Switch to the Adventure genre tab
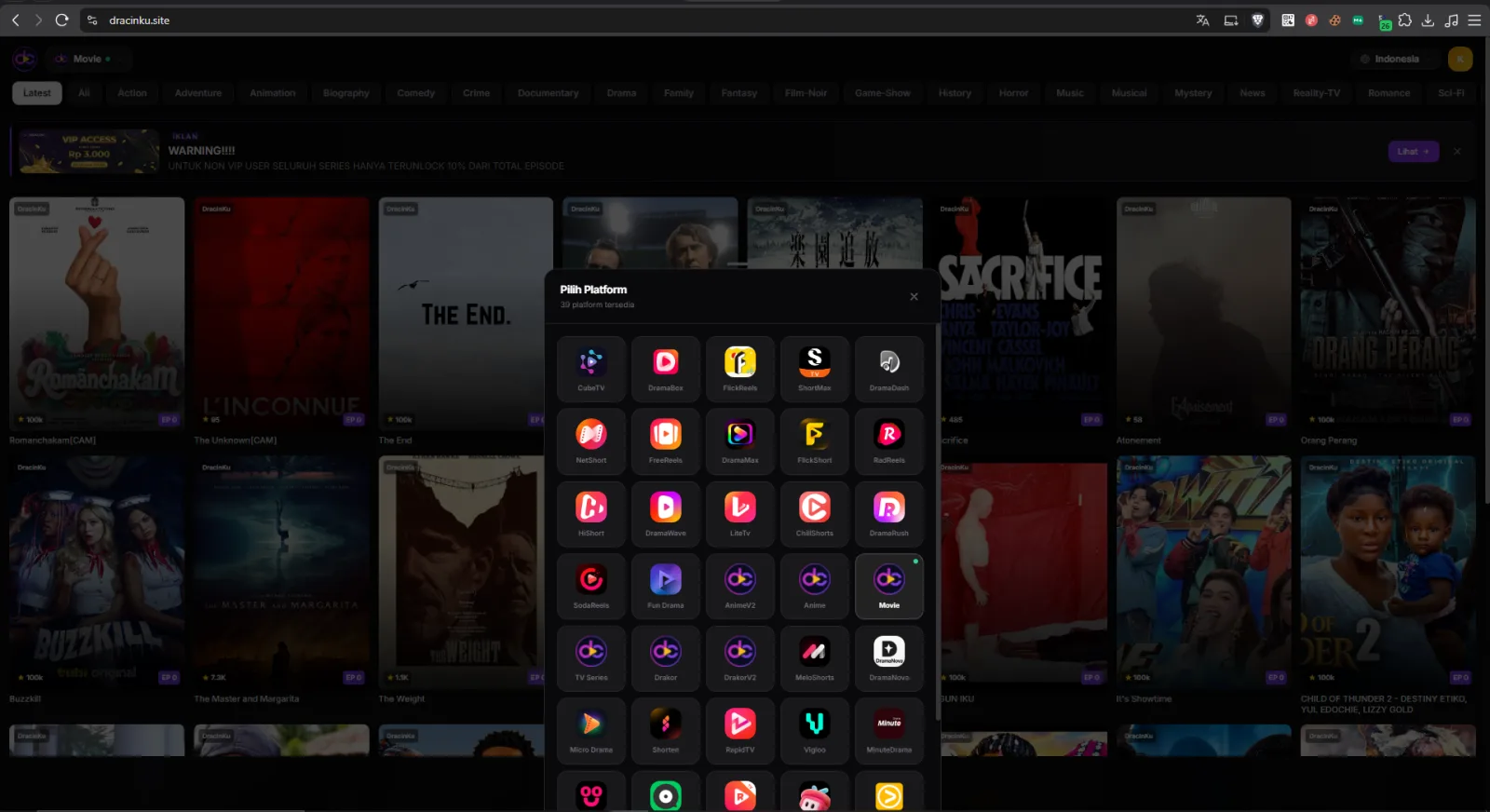 pos(198,93)
